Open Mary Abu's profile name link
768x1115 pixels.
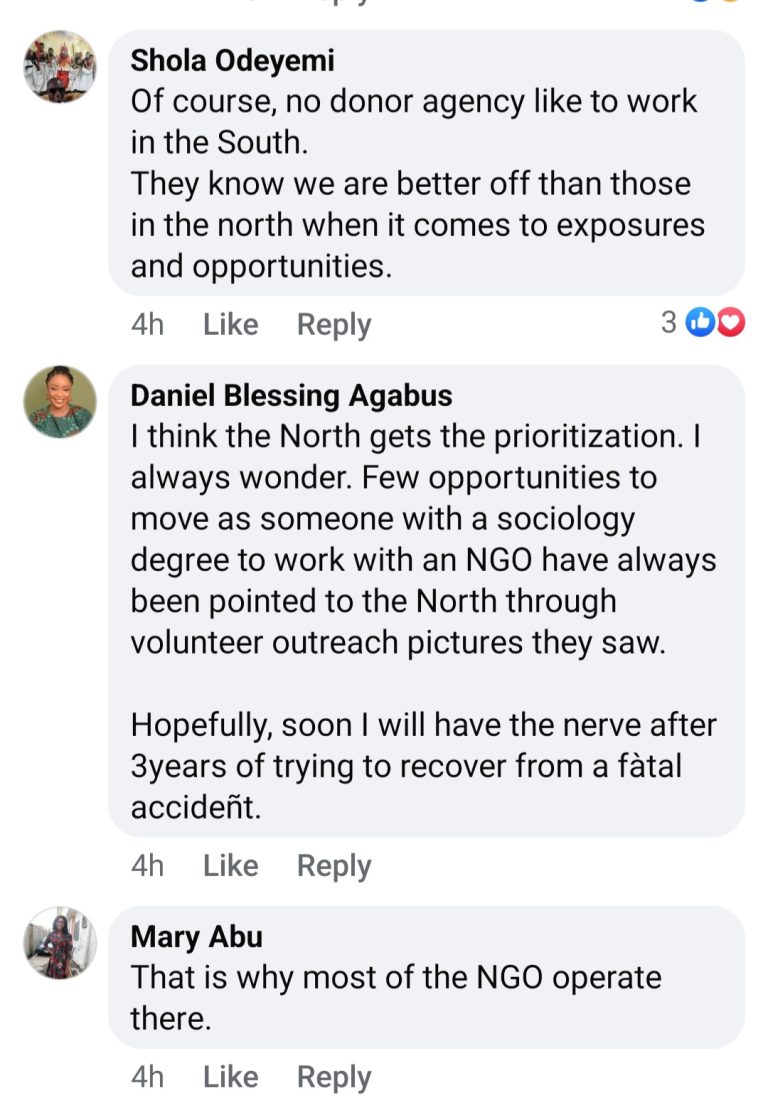(196, 937)
